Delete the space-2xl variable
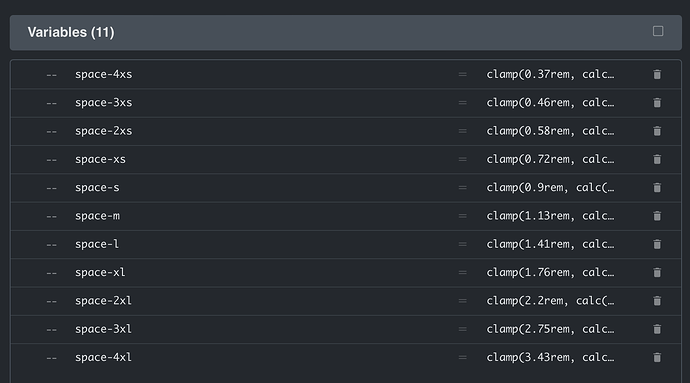Viewport: 690px width, 383px height. [657, 301]
